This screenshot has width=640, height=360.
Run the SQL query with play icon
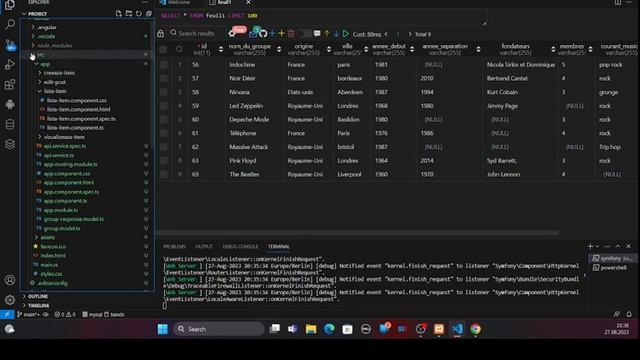[346, 33]
